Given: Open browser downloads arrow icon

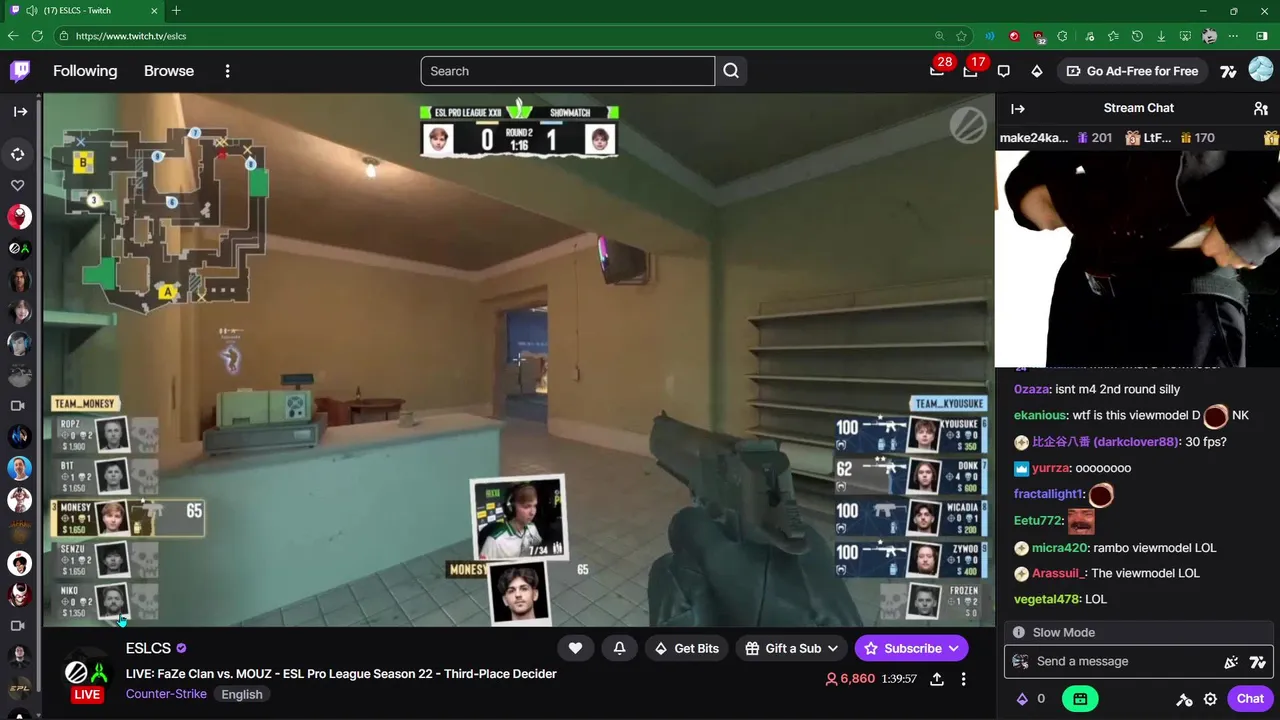Looking at the screenshot, I should click(x=1161, y=36).
